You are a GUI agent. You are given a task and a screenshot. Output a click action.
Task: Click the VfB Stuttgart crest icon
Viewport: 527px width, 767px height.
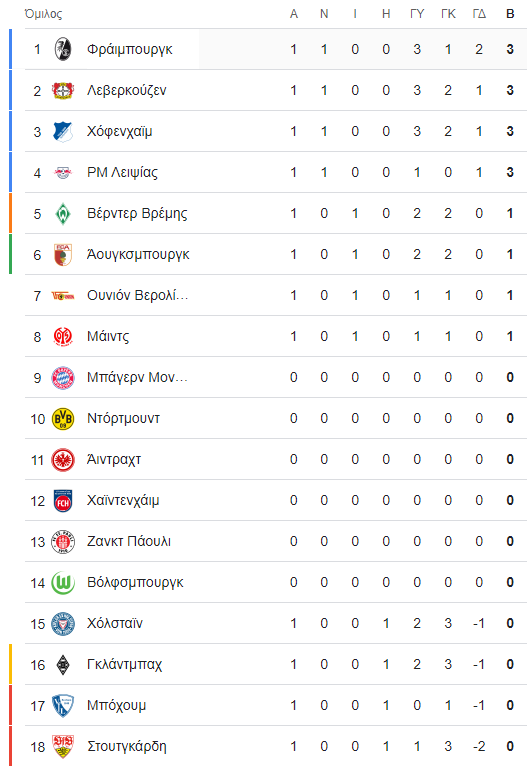(63, 746)
